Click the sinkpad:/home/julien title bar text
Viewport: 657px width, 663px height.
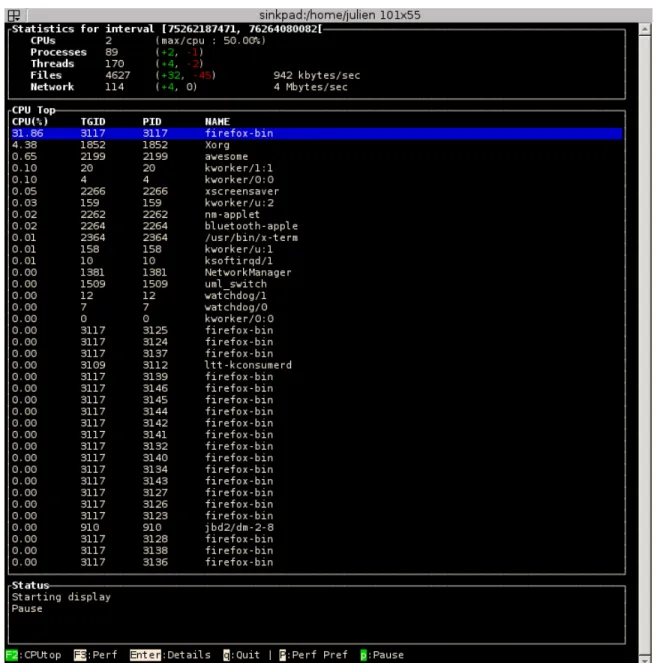tap(340, 16)
